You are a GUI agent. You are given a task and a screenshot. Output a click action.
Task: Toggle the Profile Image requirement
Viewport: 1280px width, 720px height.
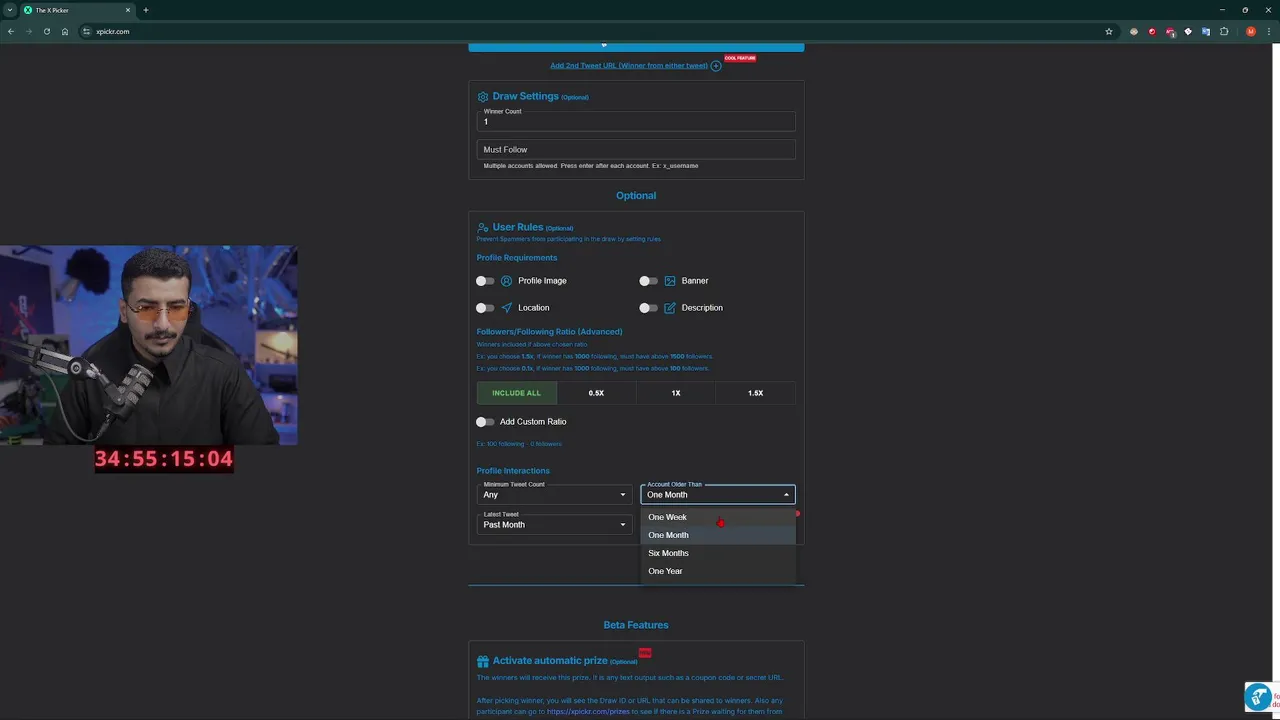point(485,281)
